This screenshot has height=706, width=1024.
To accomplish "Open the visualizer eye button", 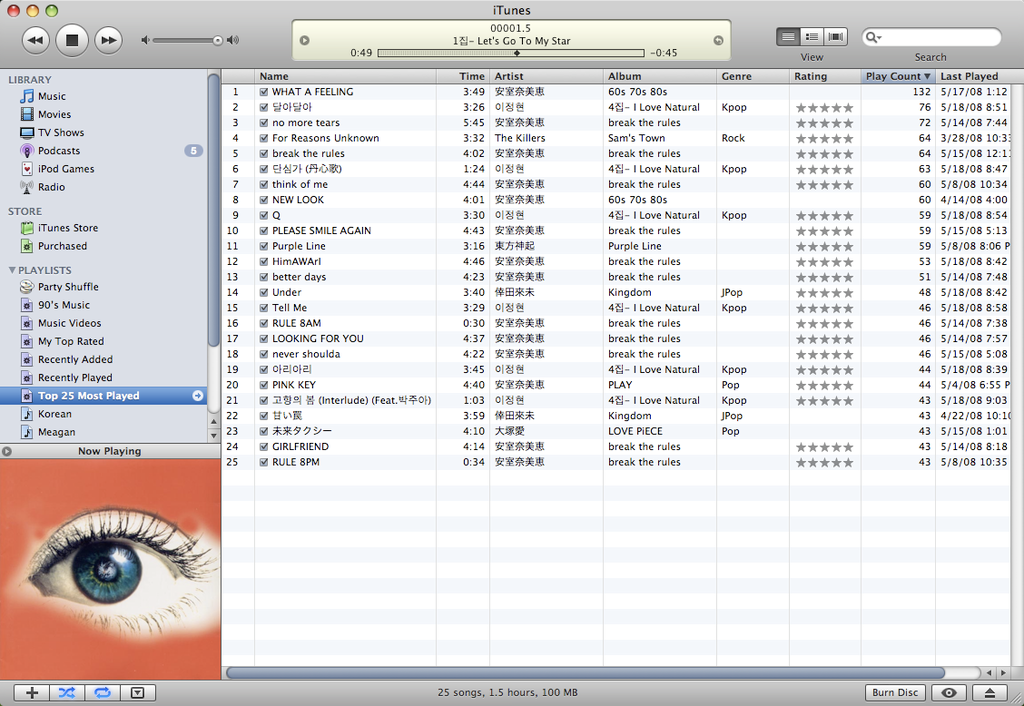I will 949,692.
